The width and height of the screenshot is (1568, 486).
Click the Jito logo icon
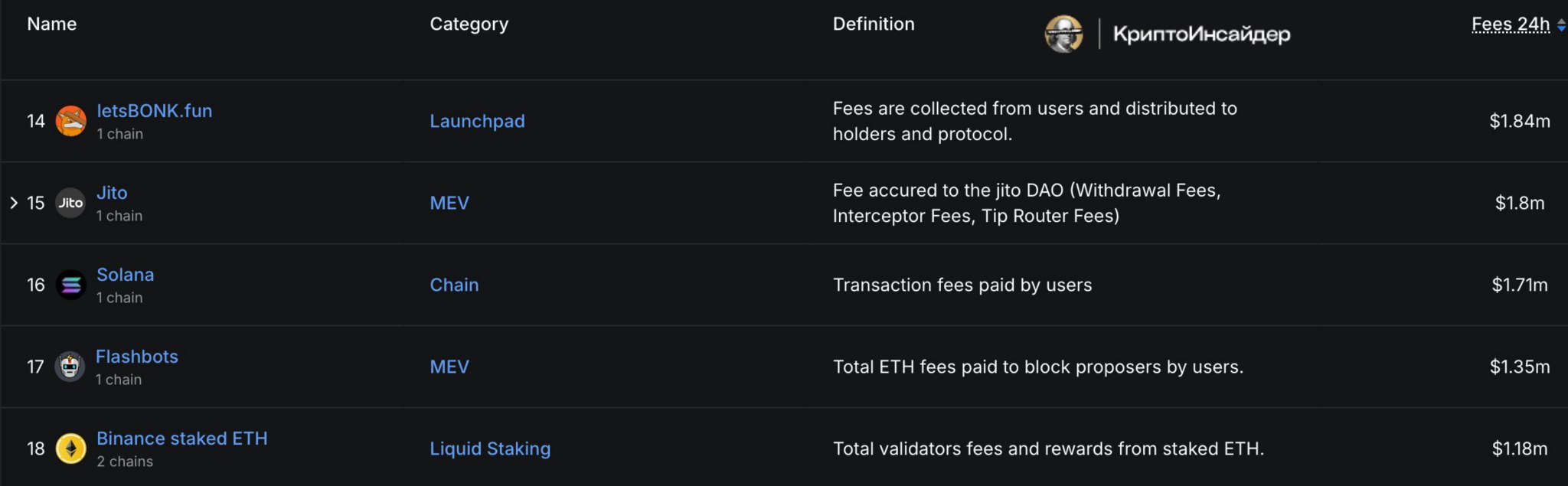70,203
